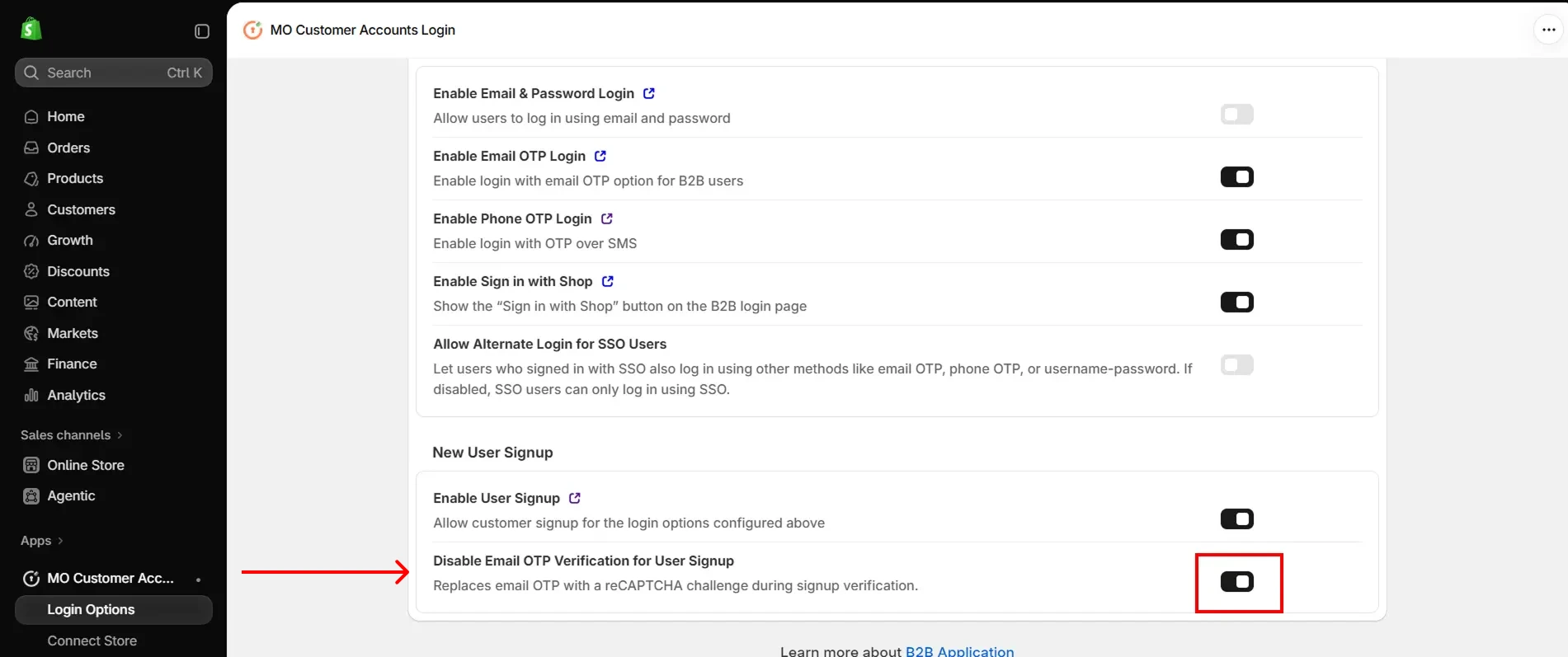Click the Analytics bar chart icon
1568x657 pixels.
pos(31,395)
